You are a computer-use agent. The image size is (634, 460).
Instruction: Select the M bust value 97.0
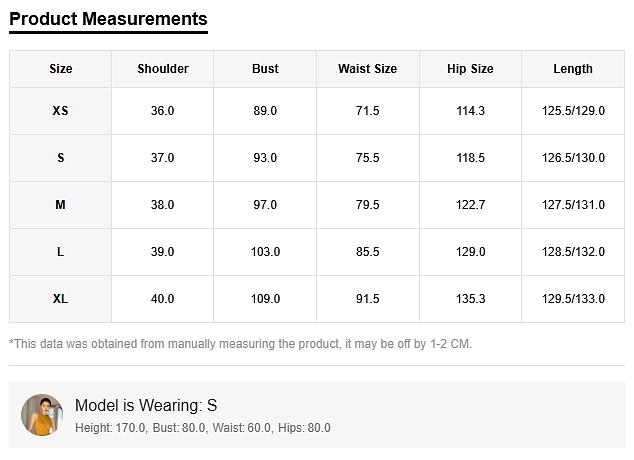265,205
